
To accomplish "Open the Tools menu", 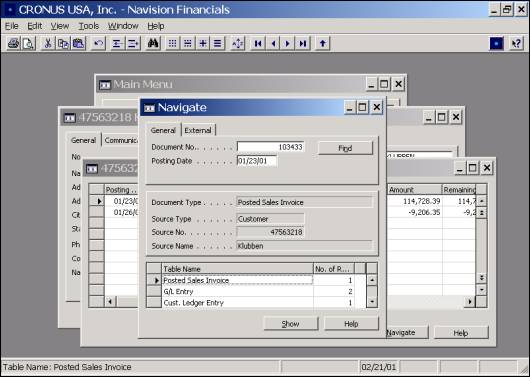I will point(89,26).
